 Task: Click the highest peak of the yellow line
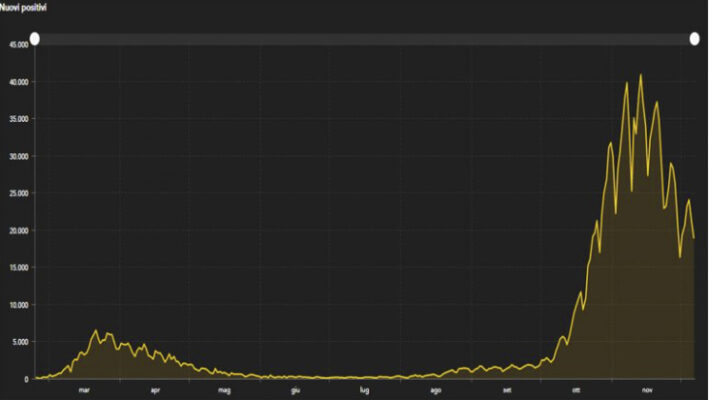[x=641, y=75]
